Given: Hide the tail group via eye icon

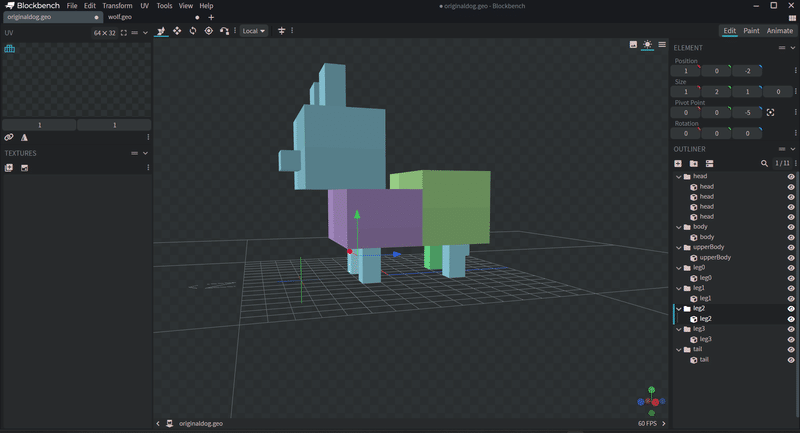Looking at the screenshot, I should (791, 349).
